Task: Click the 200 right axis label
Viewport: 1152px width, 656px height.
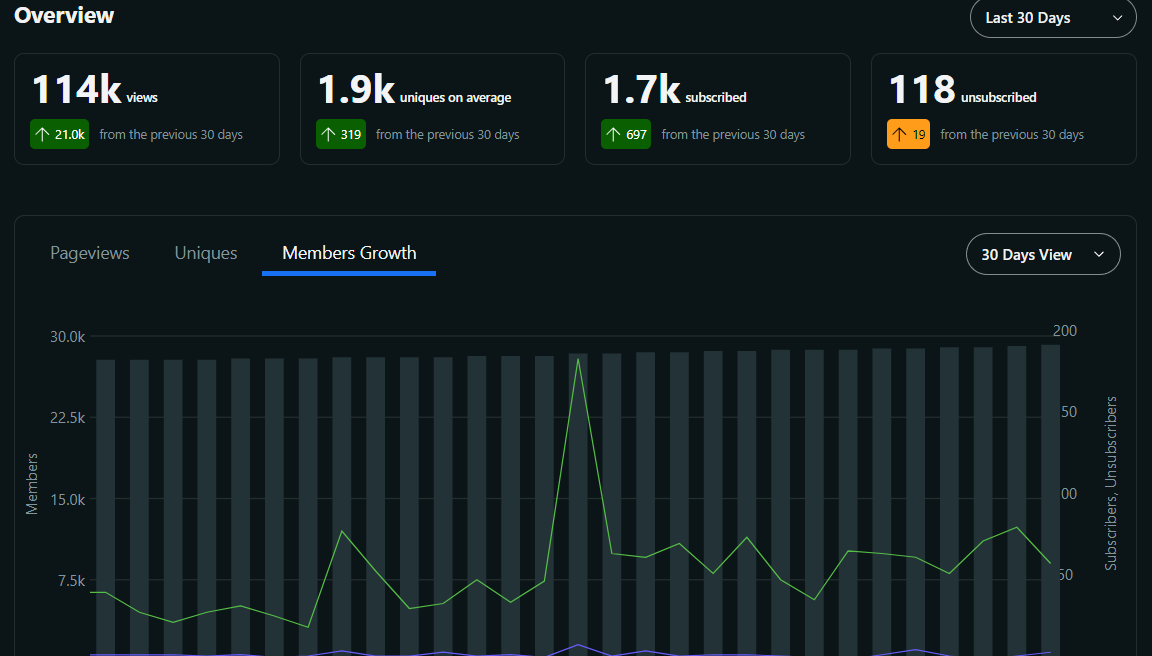Action: pyautogui.click(x=1065, y=331)
